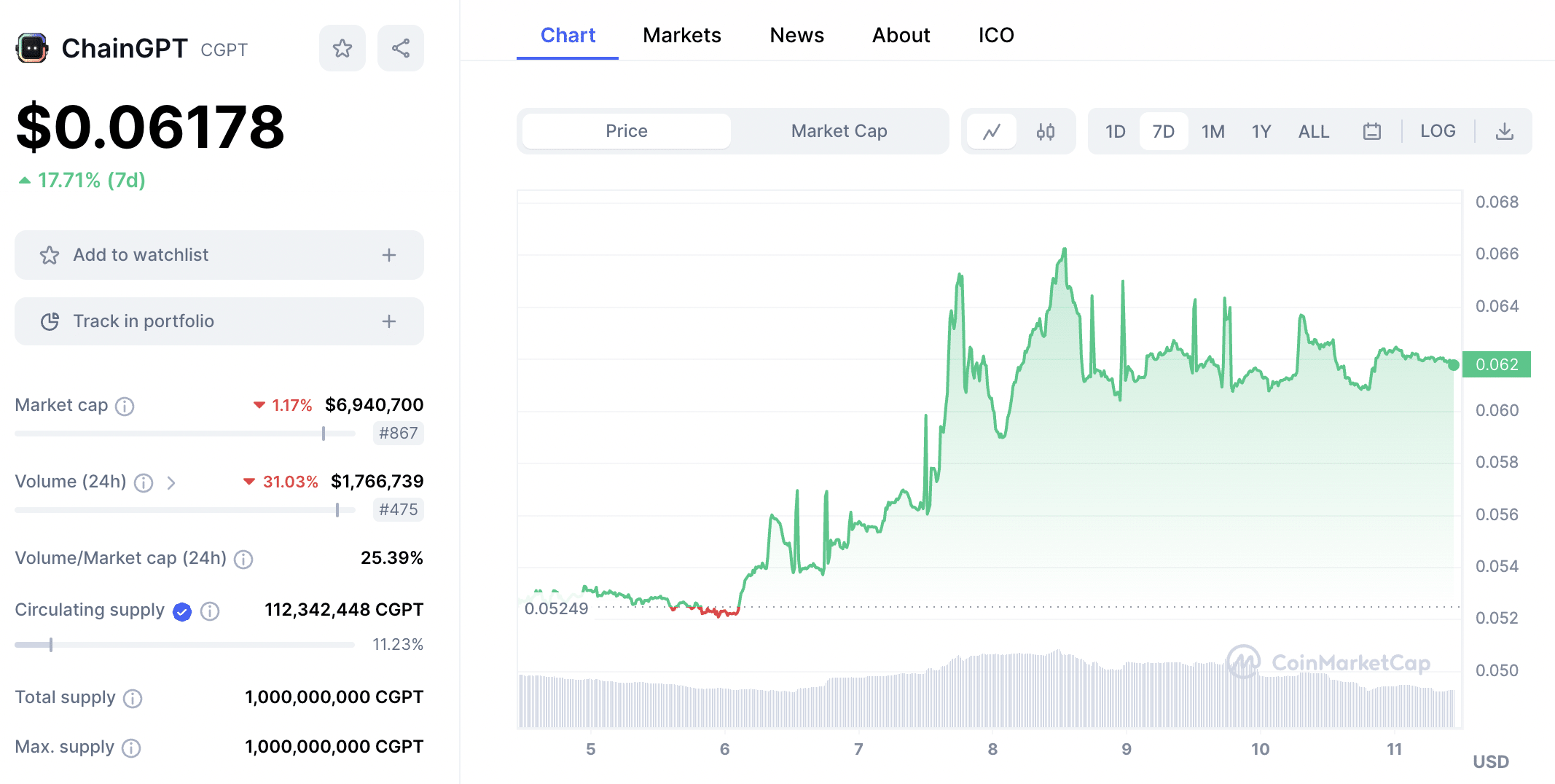Viewport: 1555px width, 784px height.
Task: Open the Volume (24h) info icon
Action: click(x=144, y=483)
